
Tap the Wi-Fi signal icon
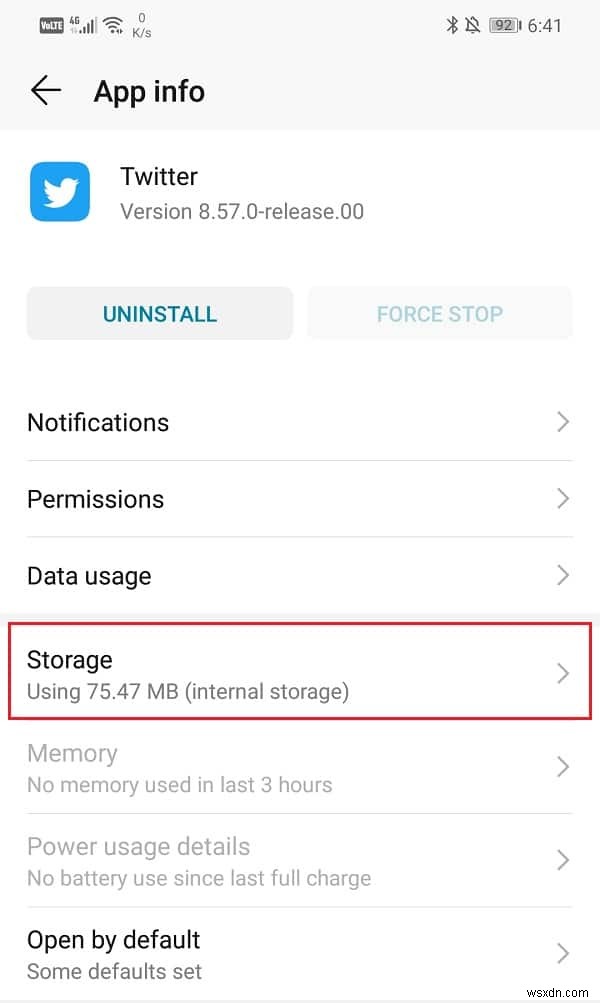point(113,26)
